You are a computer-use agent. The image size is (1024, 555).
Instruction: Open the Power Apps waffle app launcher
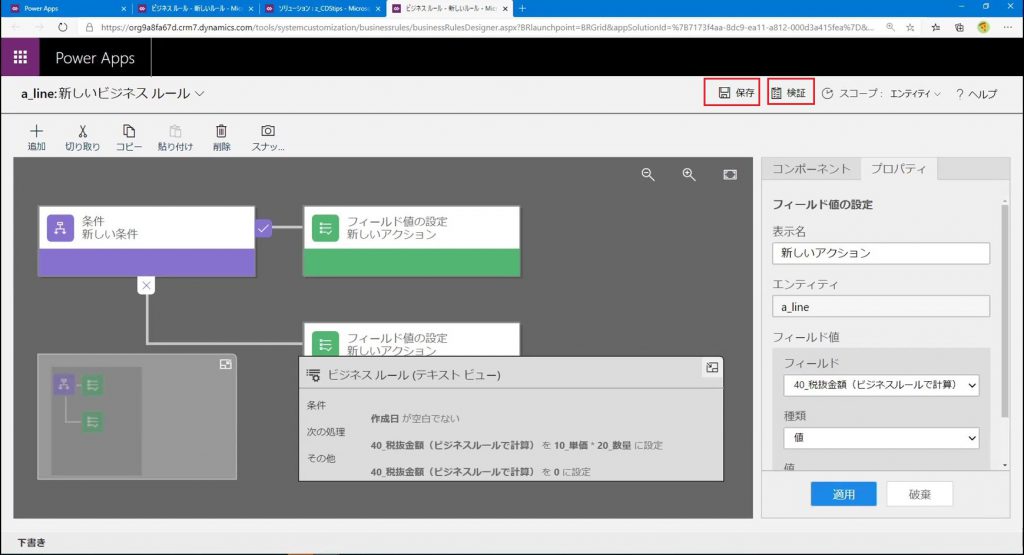coord(20,58)
